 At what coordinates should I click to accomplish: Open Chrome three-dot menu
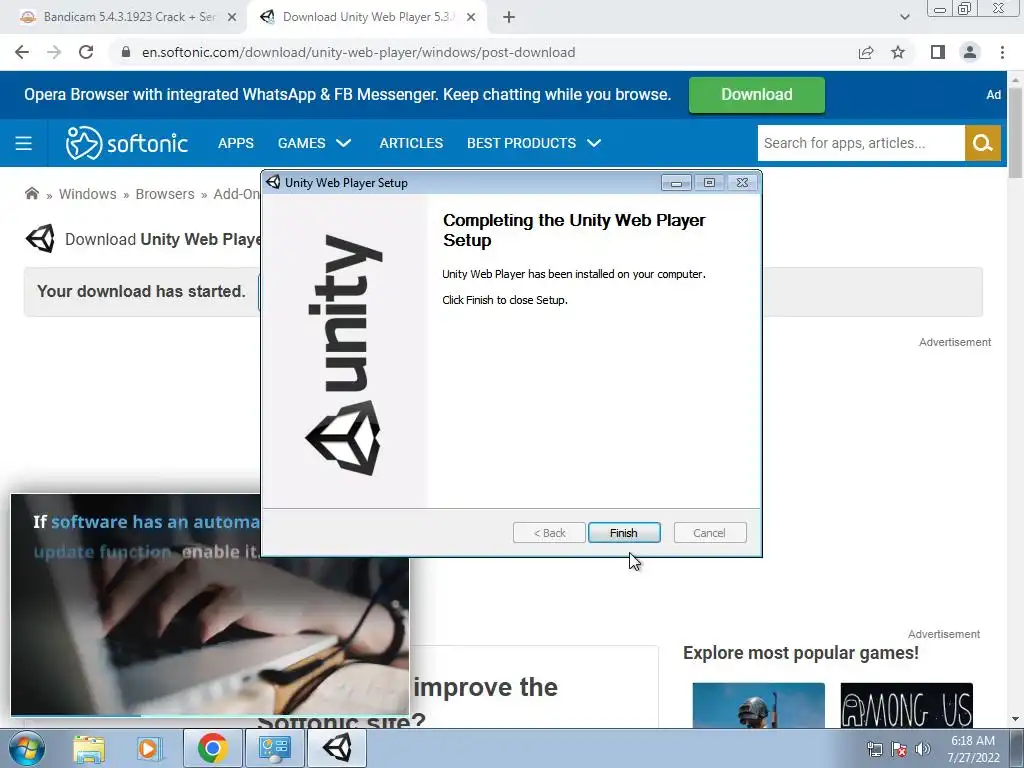[1002, 52]
